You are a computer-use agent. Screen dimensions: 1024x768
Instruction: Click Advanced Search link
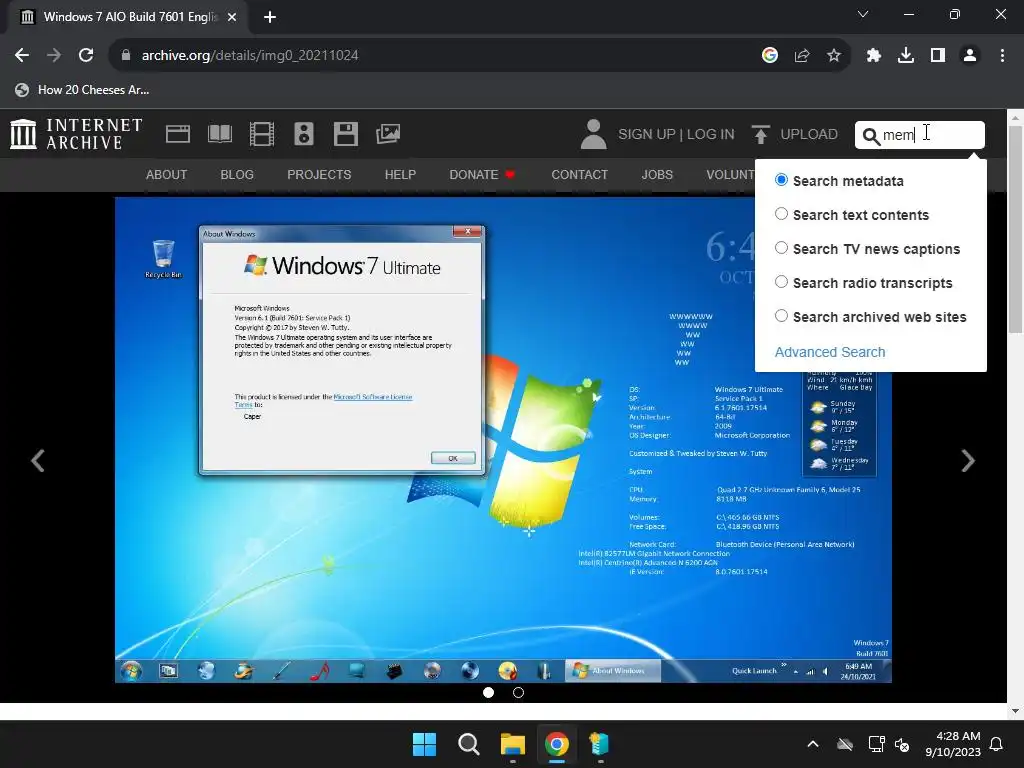pos(830,352)
